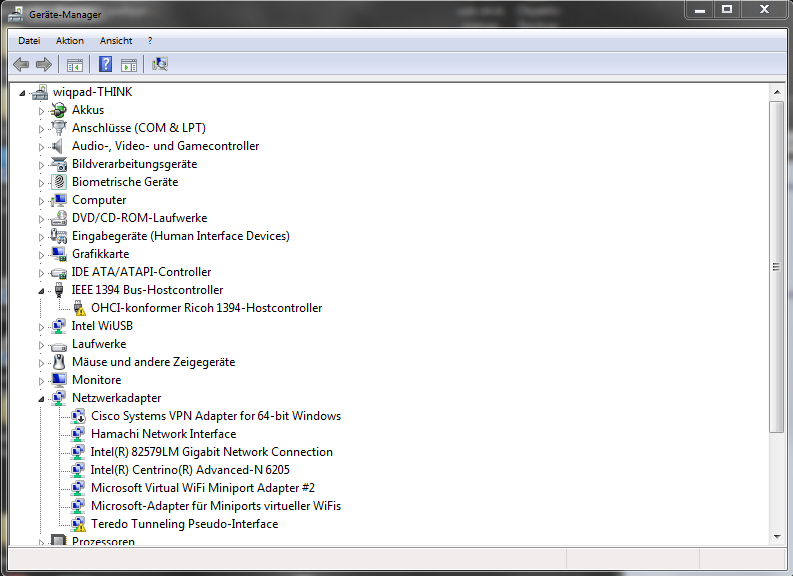This screenshot has height=576, width=793.
Task: Select the DVD/CD-ROM-Laufwerke drive icon
Action: coord(59,218)
